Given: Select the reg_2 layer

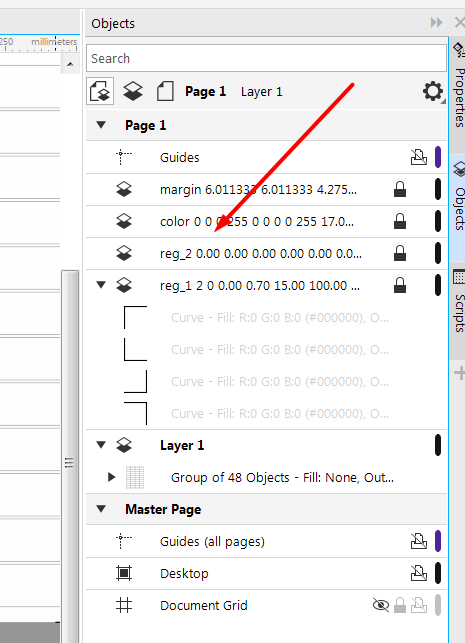Looking at the screenshot, I should 266,253.
